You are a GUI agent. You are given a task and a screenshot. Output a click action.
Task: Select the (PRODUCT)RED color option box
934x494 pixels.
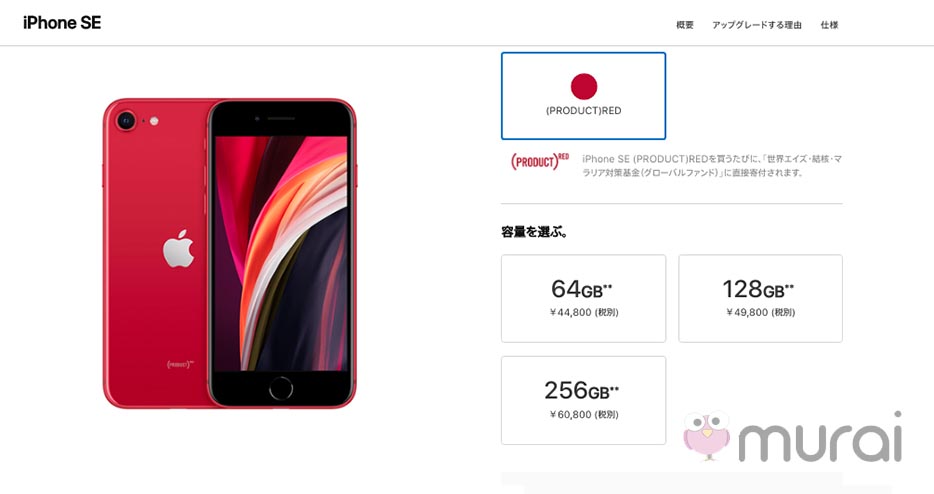583,96
